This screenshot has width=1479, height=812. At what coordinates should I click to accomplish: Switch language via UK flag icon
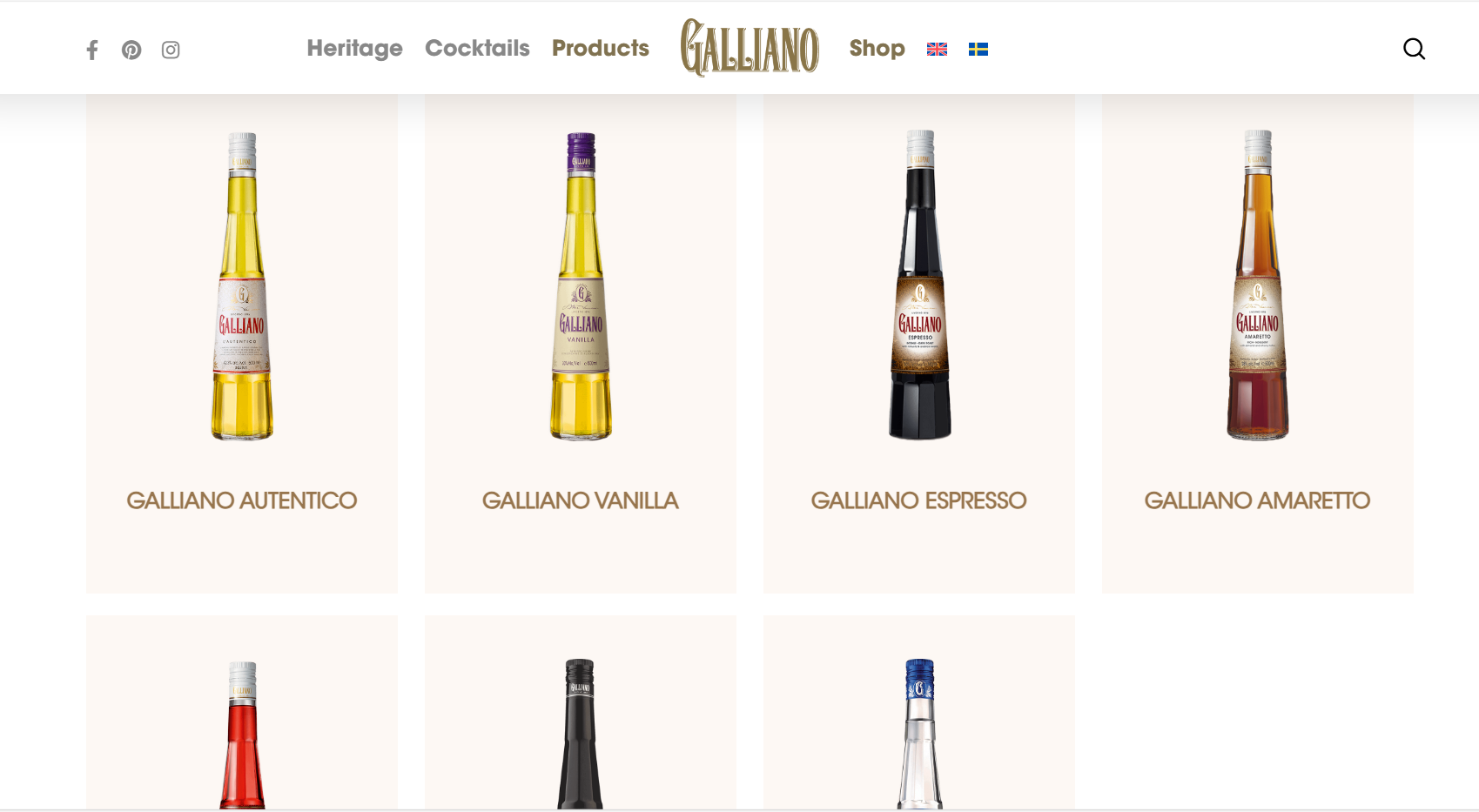(937, 50)
